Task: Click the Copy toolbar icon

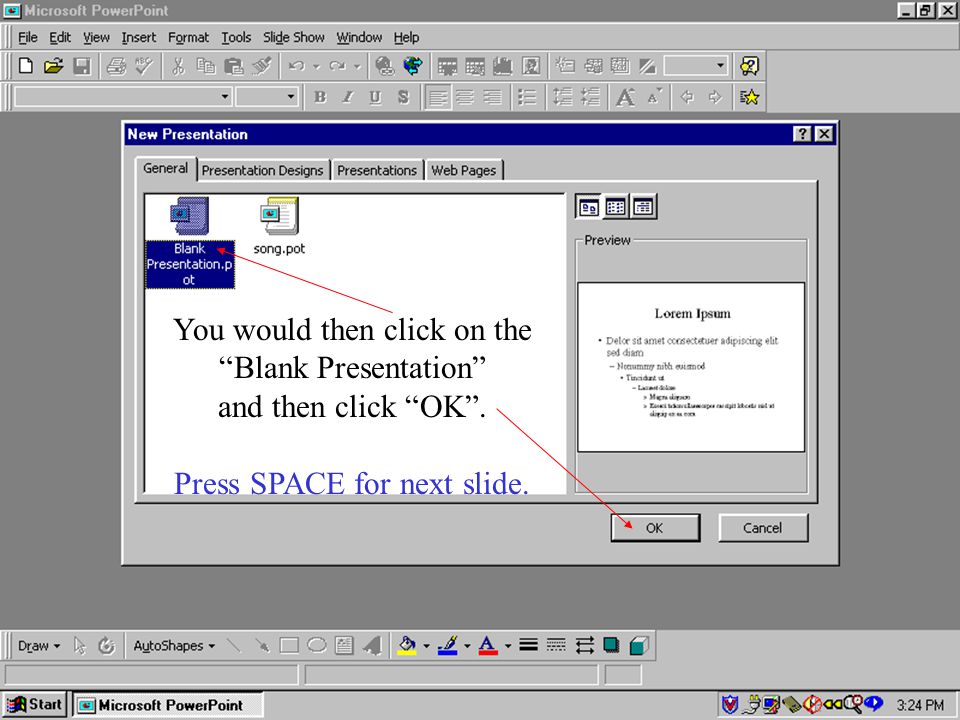Action: click(206, 66)
